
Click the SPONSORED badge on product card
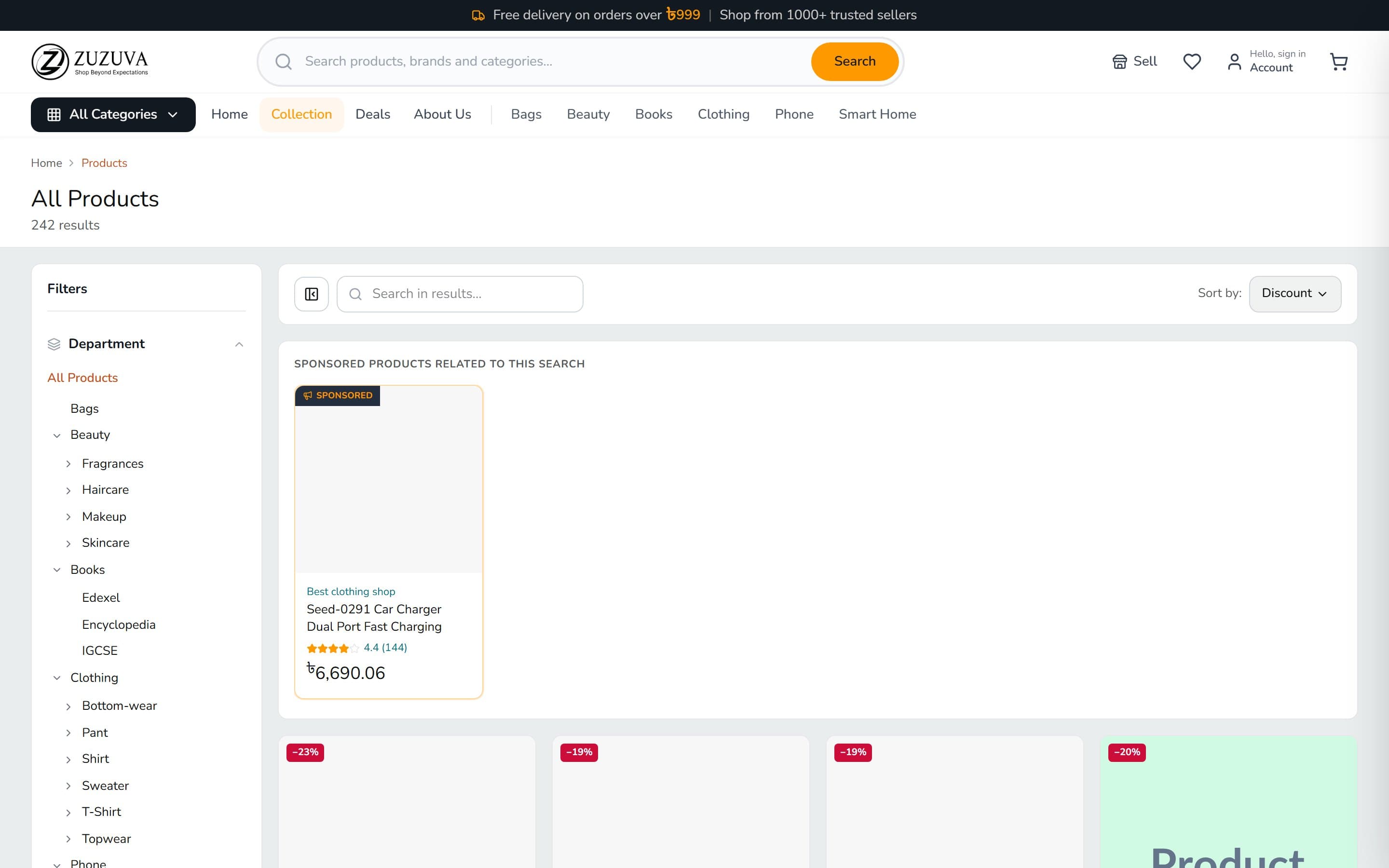tap(338, 395)
